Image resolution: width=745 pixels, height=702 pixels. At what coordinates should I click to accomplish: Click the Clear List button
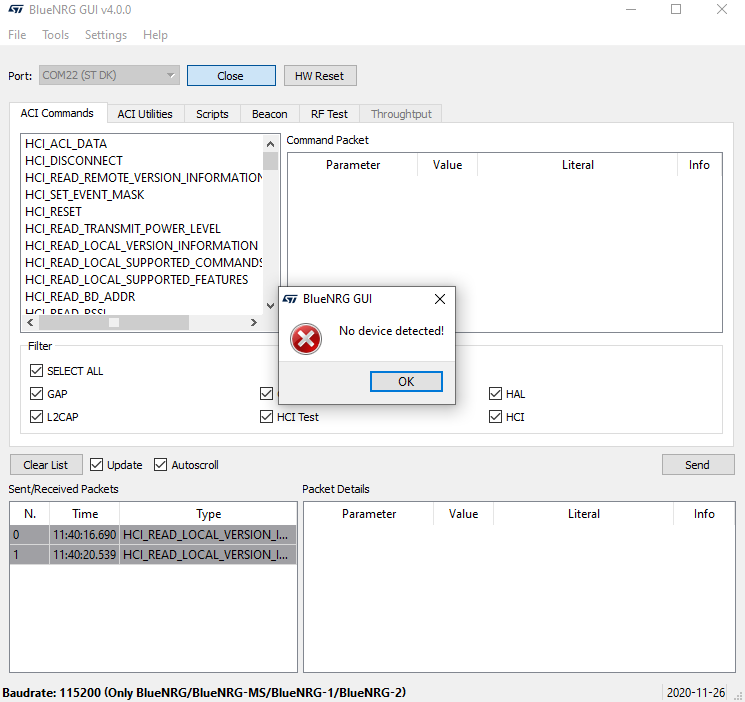pos(46,465)
